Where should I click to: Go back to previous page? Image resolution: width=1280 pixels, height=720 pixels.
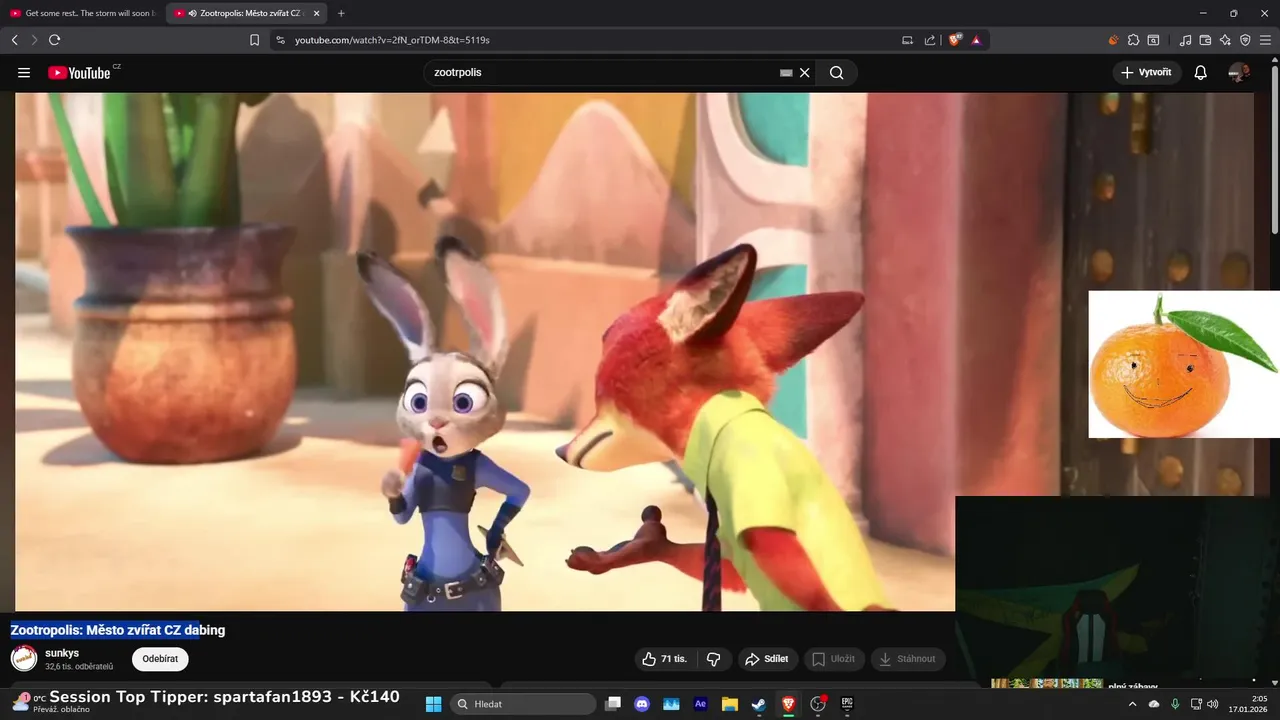14,40
